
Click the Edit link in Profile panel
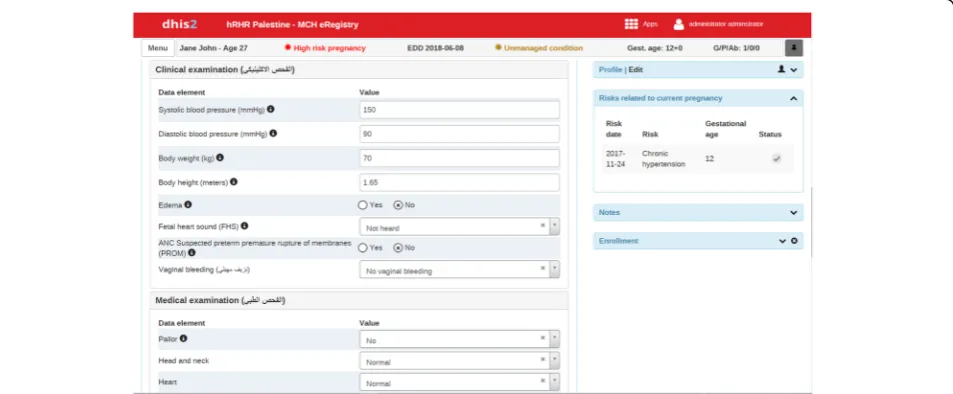[x=635, y=70]
